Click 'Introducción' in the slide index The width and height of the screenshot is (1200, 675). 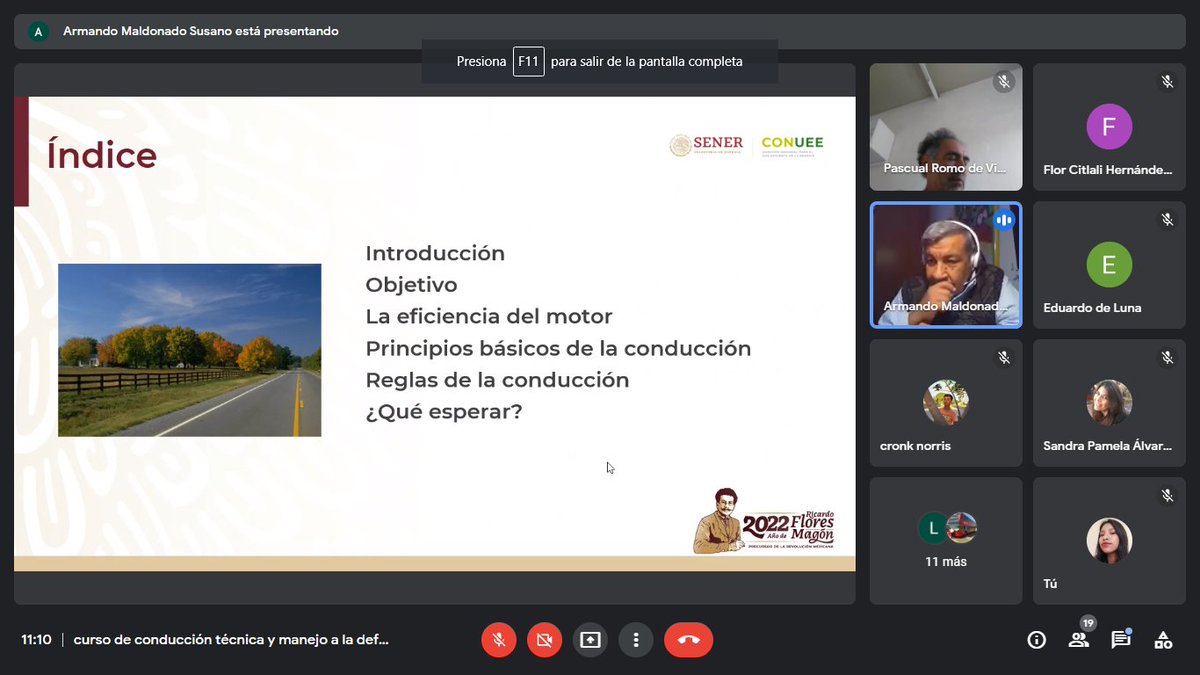tap(435, 253)
